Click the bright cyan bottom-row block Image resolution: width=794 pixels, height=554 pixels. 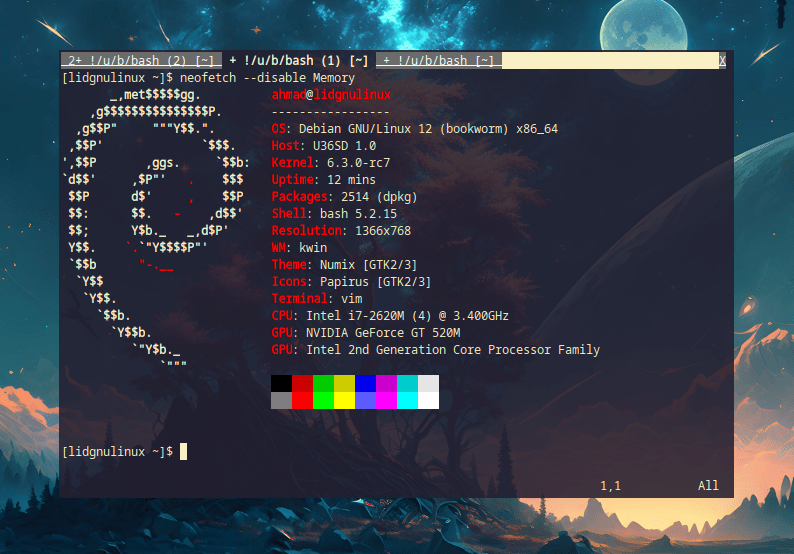[x=407, y=401]
